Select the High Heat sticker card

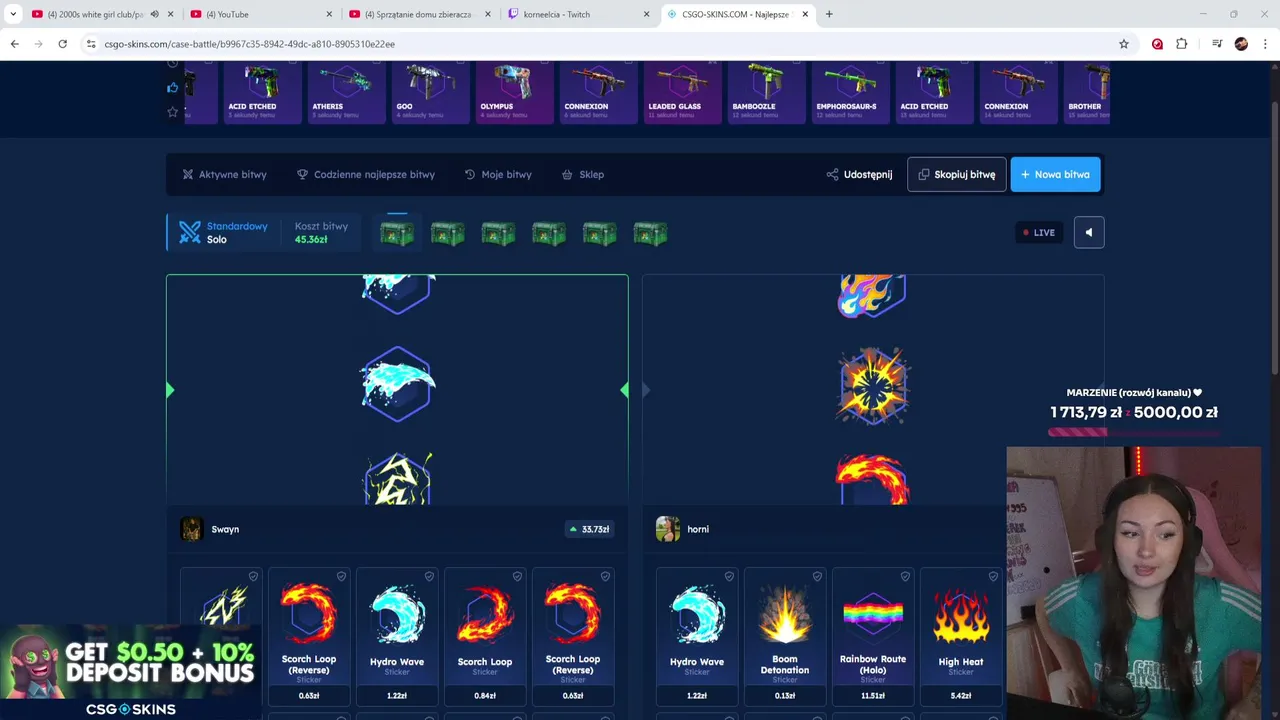click(x=961, y=636)
